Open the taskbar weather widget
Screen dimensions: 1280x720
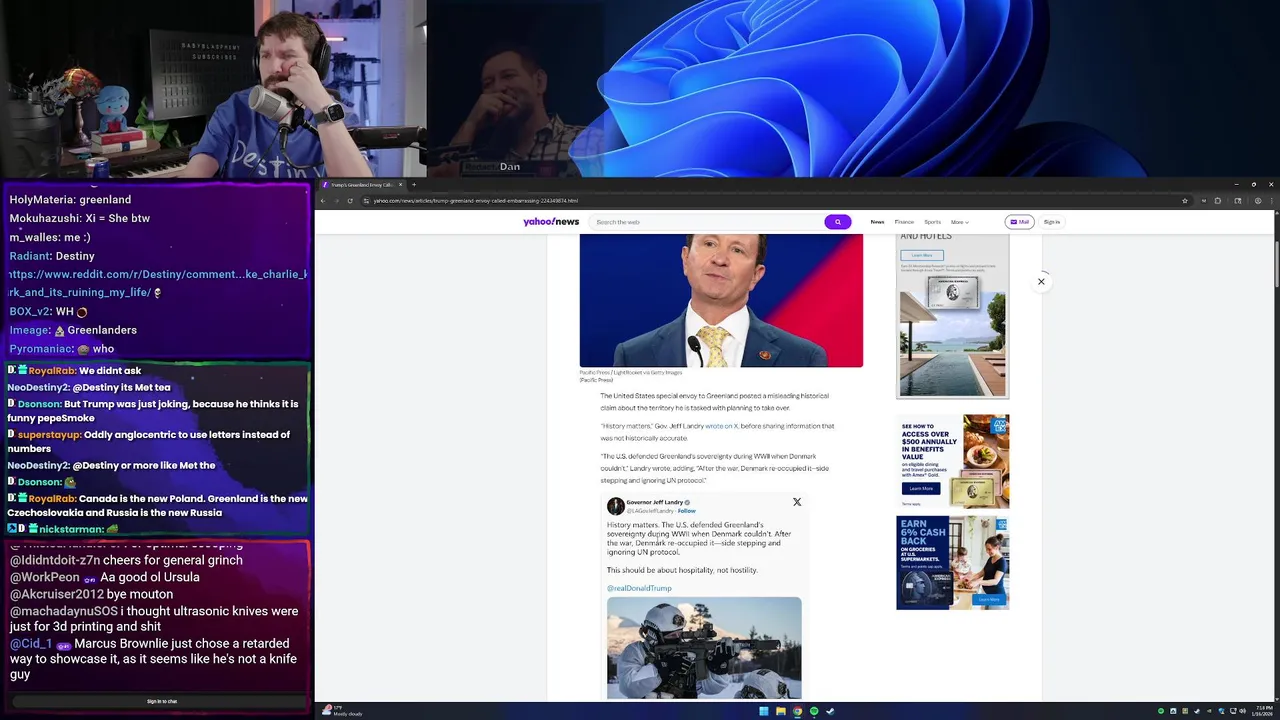pos(342,711)
